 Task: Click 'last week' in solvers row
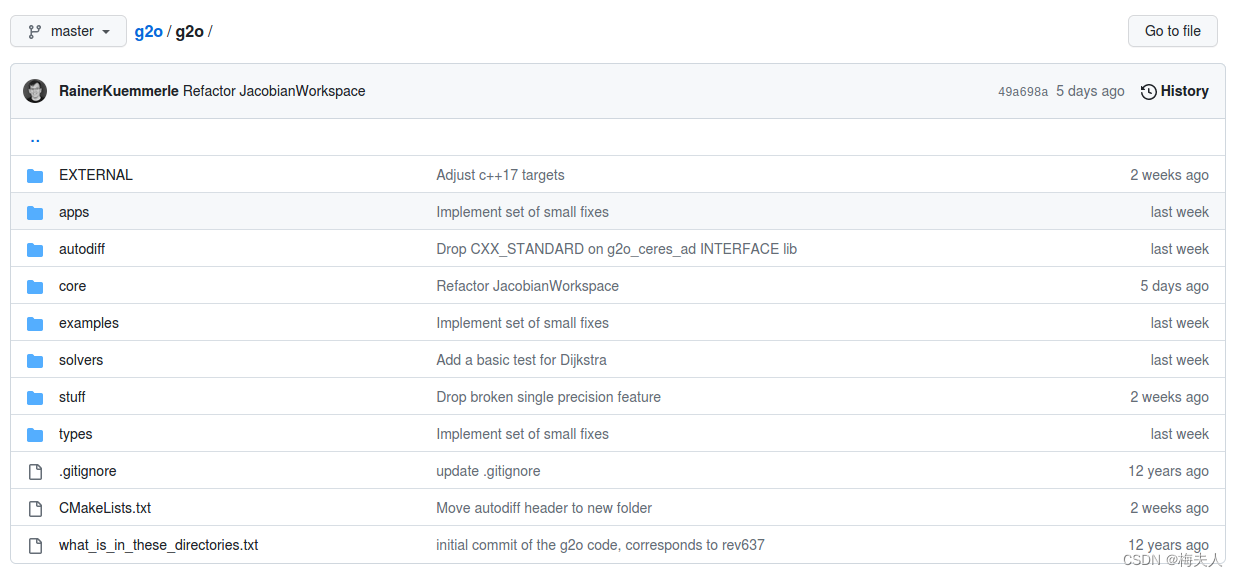1179,360
